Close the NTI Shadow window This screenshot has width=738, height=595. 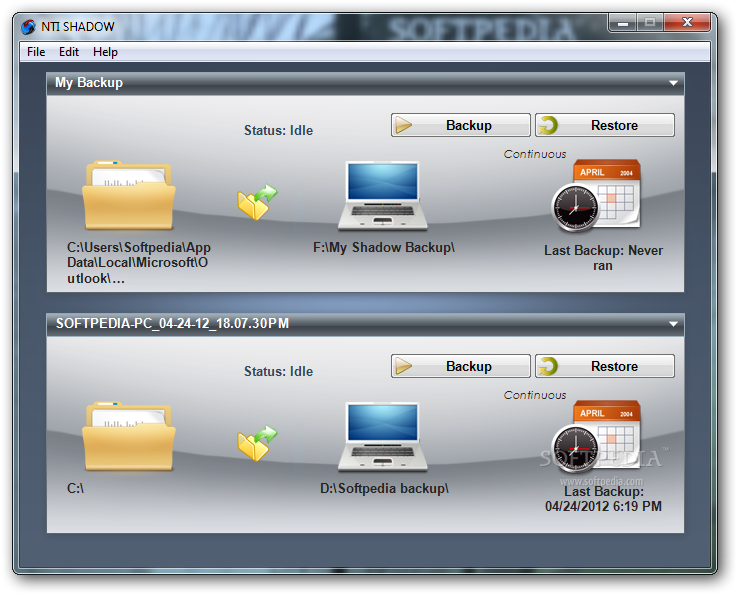(x=687, y=22)
